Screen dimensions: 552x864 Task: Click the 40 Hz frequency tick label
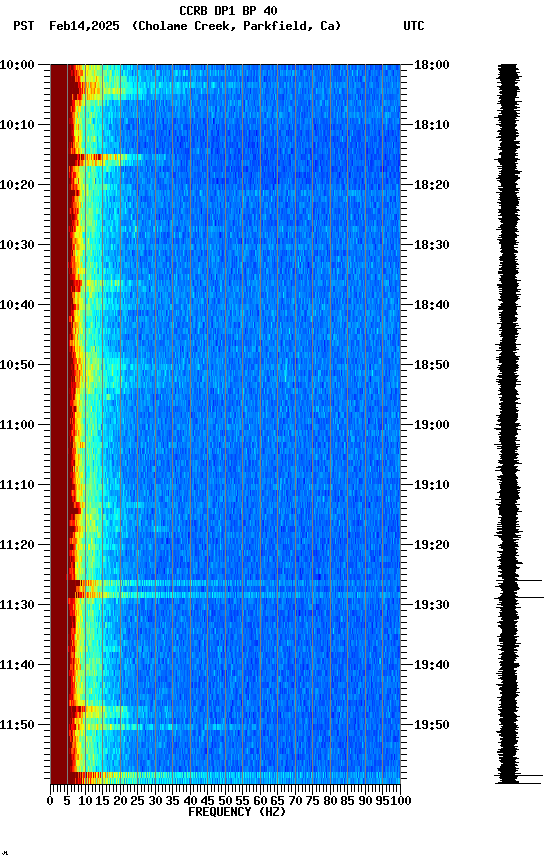pos(190,801)
